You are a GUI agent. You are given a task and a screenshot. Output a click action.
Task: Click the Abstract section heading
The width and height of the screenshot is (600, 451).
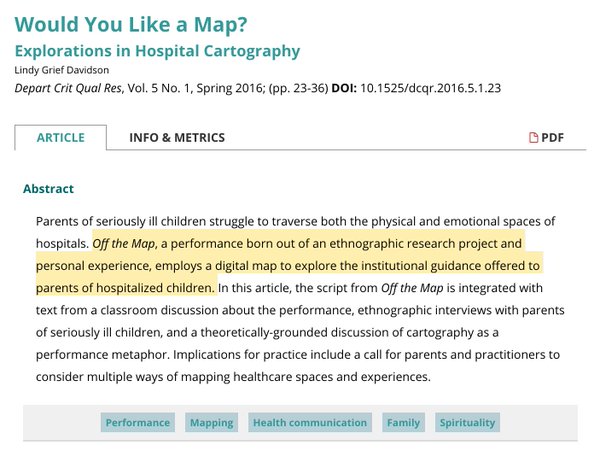coord(48,189)
